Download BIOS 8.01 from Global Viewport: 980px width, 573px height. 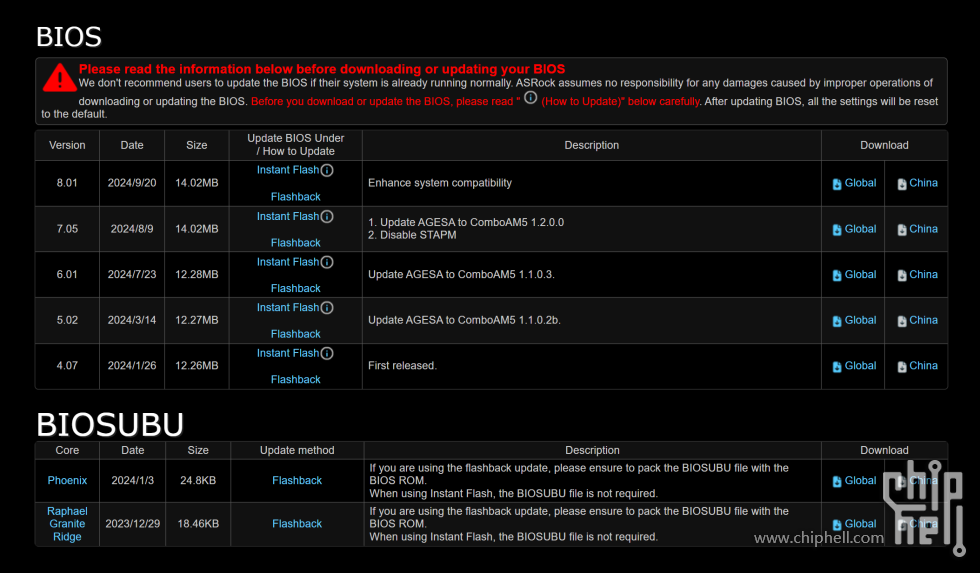tap(854, 183)
